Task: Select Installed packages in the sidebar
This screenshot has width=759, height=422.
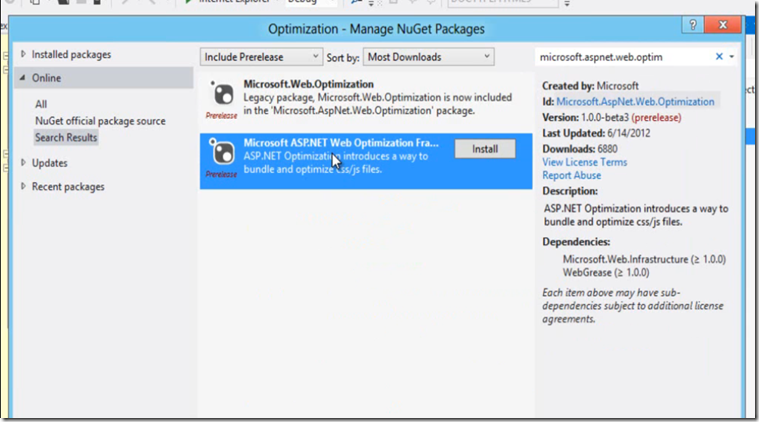Action: pos(71,55)
